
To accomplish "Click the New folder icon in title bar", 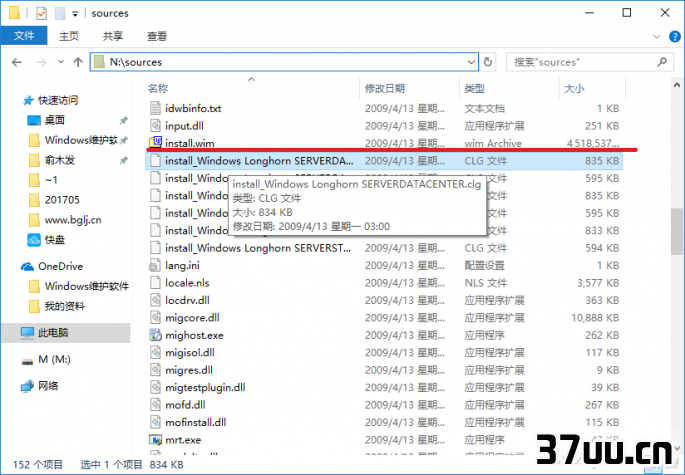I will point(60,13).
